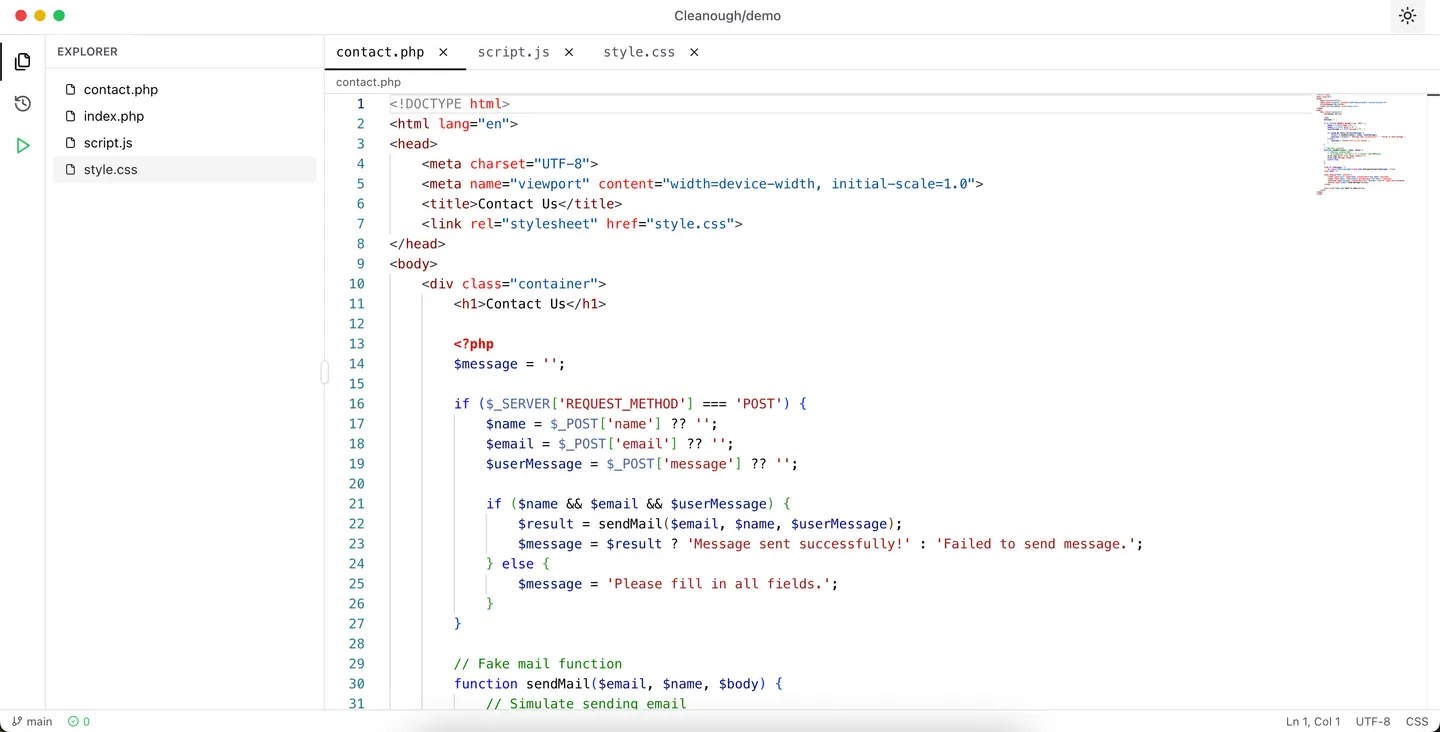Image resolution: width=1440 pixels, height=732 pixels.
Task: Open contact.php in the Explorer list
Action: tap(184, 89)
